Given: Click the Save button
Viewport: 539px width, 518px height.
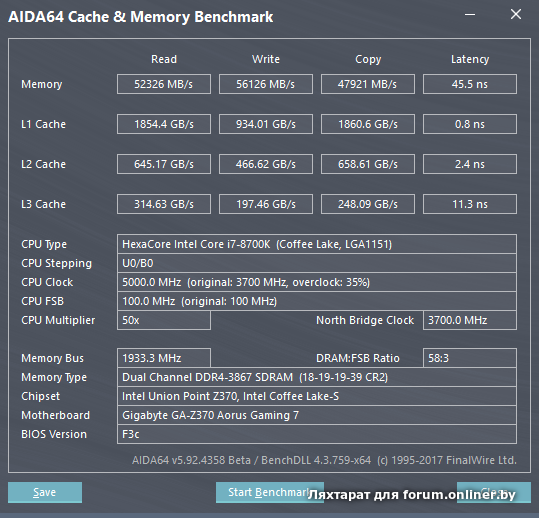Looking at the screenshot, I should coord(45,492).
